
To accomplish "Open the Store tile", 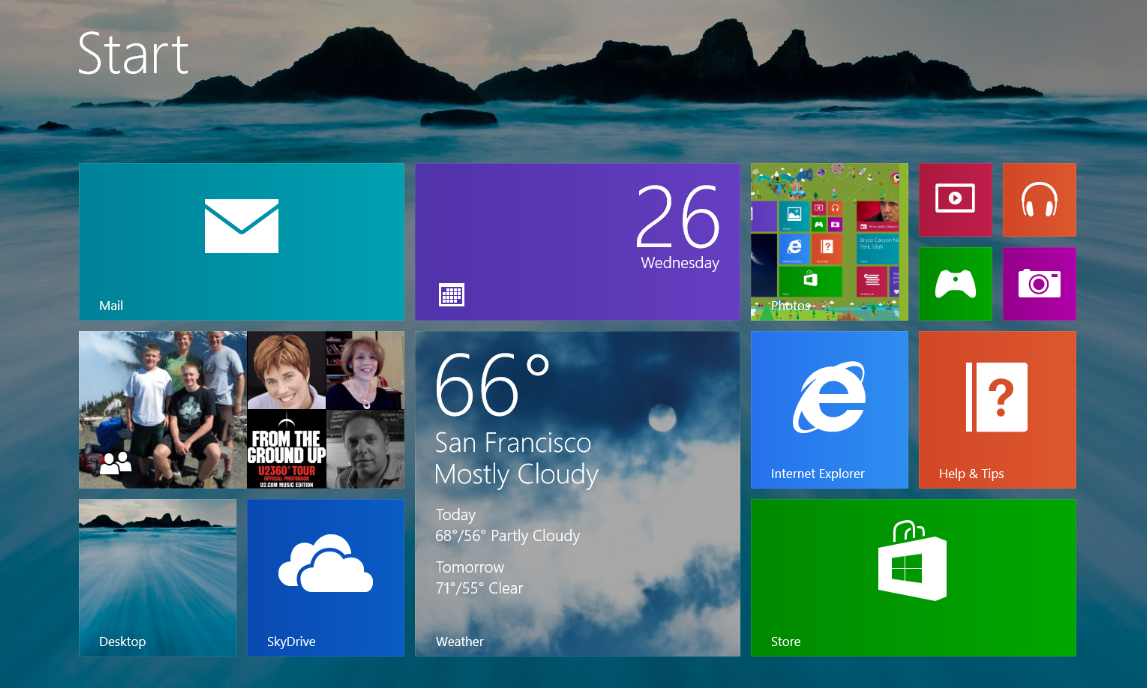I will pos(913,577).
